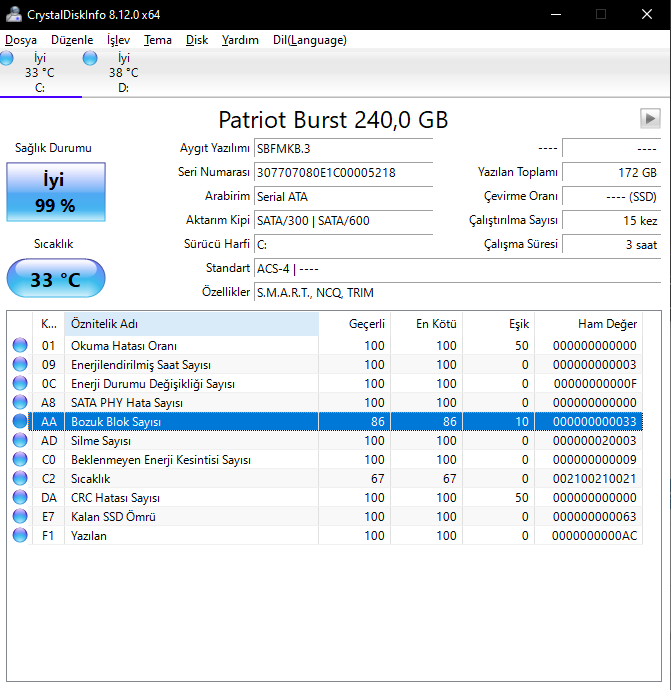Click status orb for Beklenmeyen Enerji Kesintisi row
The image size is (671, 690).
tap(20, 459)
